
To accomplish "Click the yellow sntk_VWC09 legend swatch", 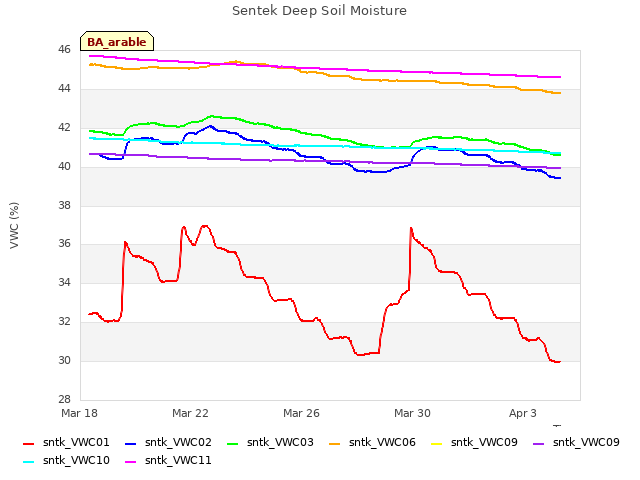I will tap(437, 444).
